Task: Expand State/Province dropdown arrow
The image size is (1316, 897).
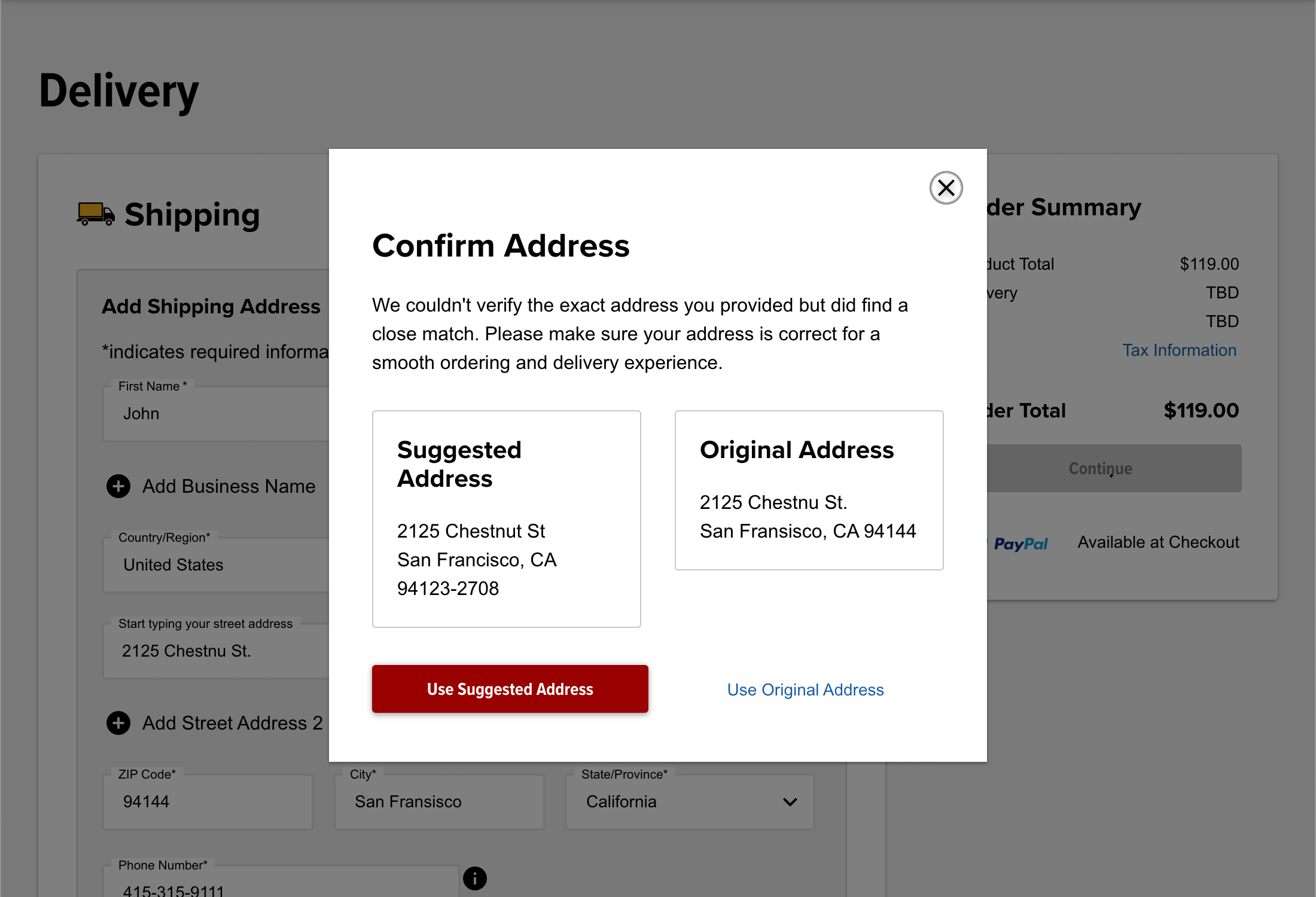Action: coord(790,802)
